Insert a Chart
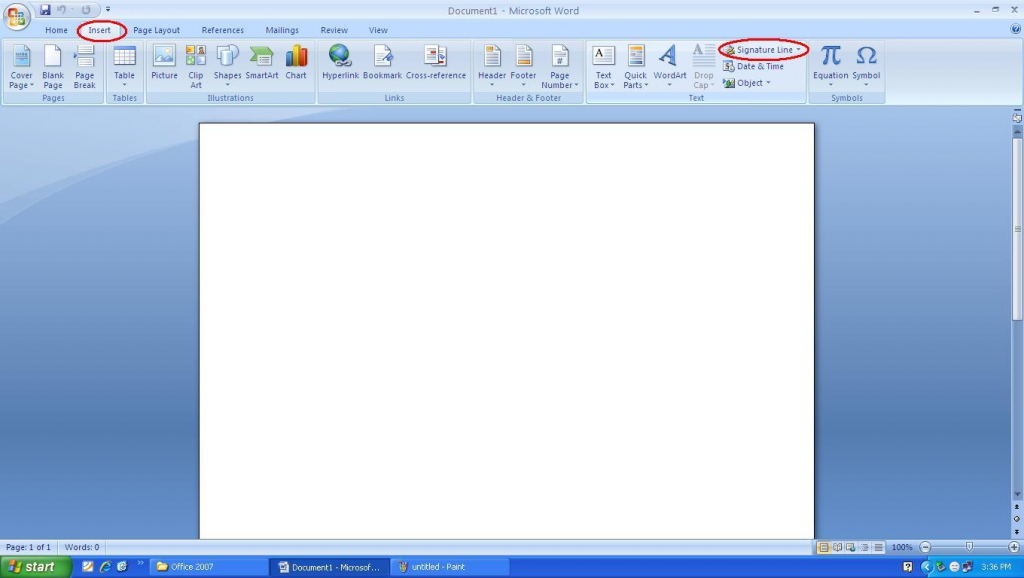Screen dimensions: 1024x578 pyautogui.click(x=296, y=63)
